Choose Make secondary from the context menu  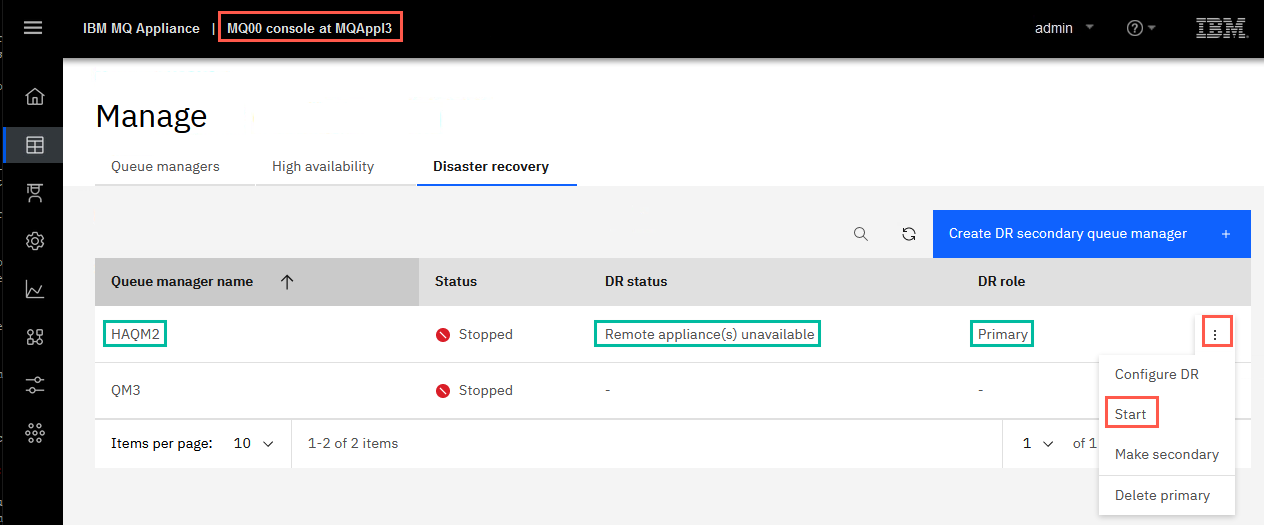[x=1166, y=454]
